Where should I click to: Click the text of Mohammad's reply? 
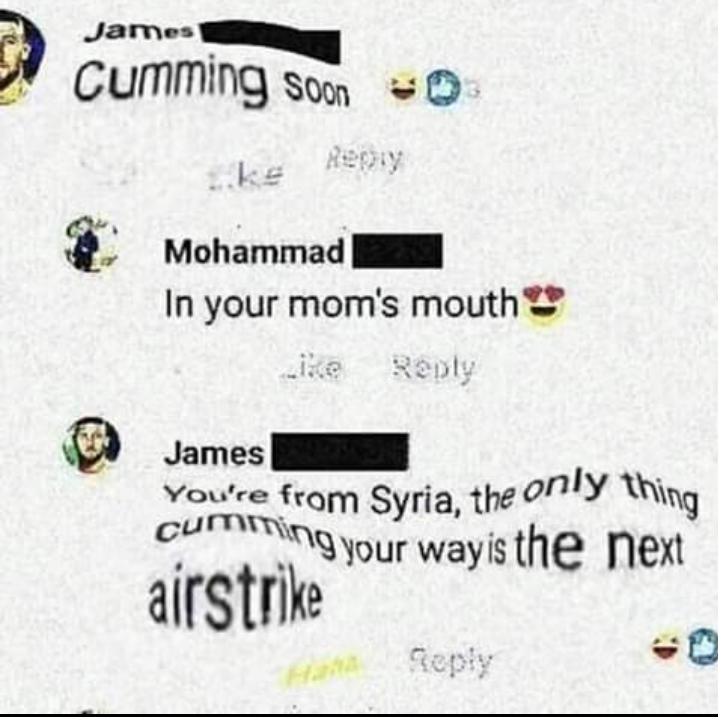(x=341, y=305)
